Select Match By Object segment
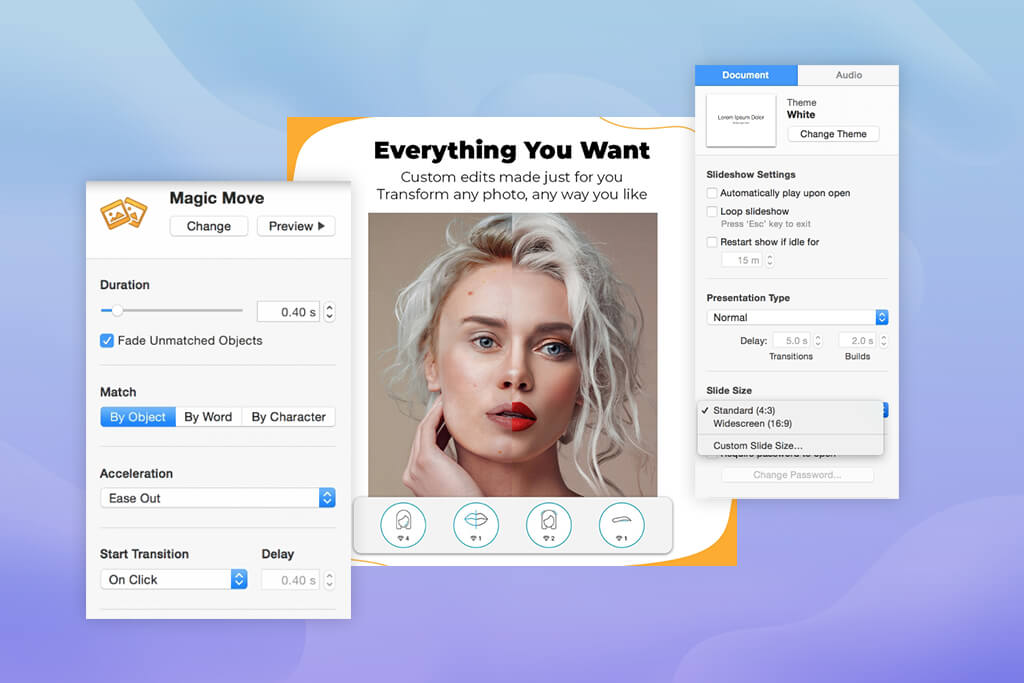 [138, 417]
